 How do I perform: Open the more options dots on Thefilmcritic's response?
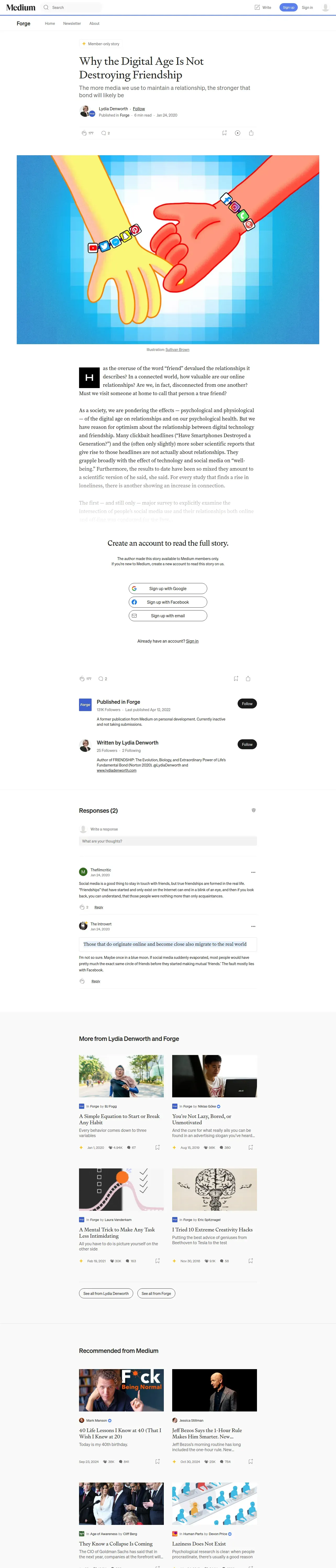click(253, 872)
